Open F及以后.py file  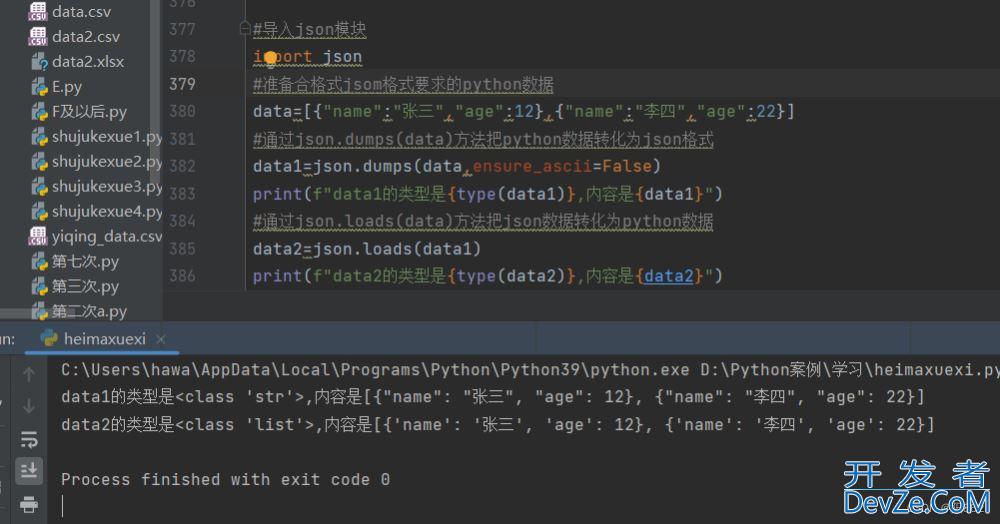[x=89, y=112]
